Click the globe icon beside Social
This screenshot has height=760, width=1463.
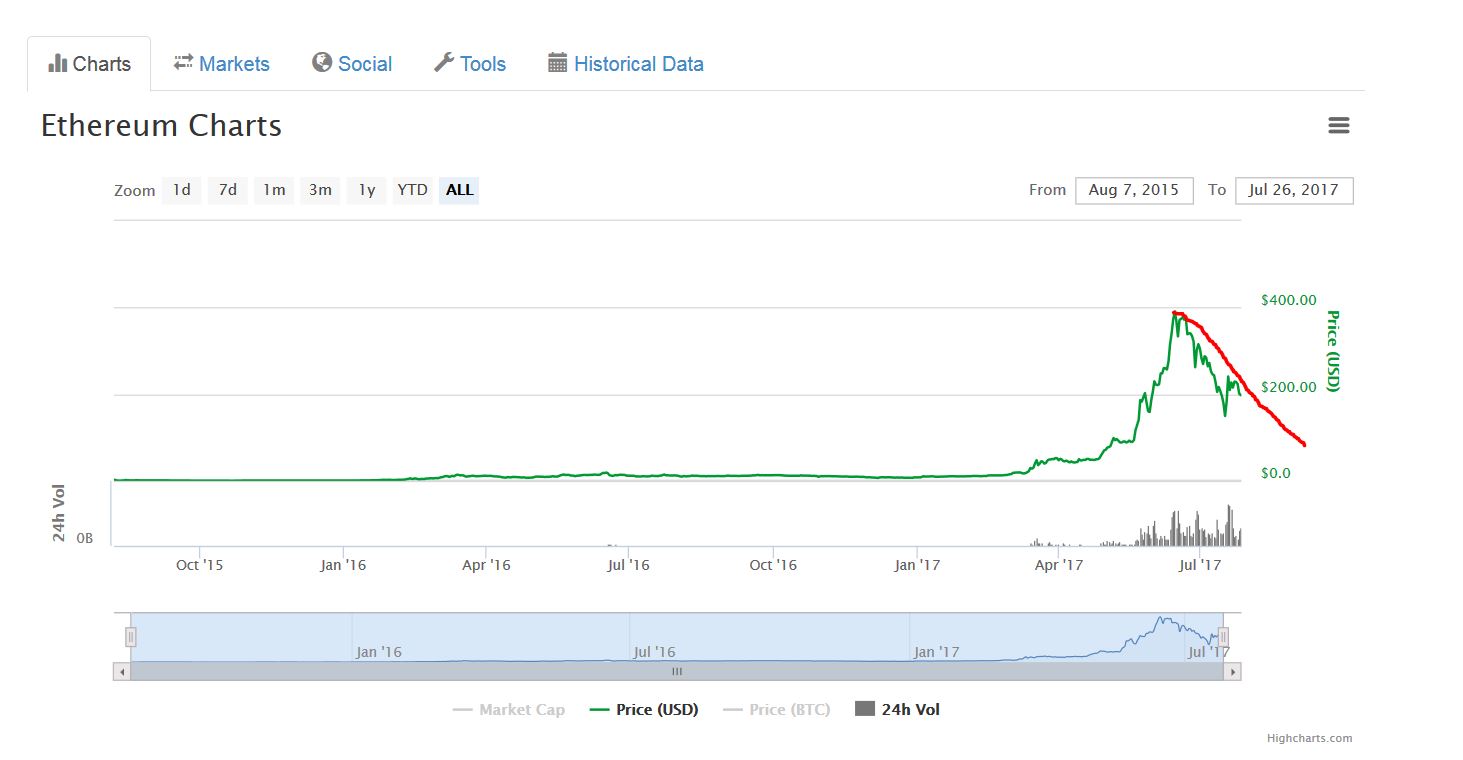tap(322, 63)
